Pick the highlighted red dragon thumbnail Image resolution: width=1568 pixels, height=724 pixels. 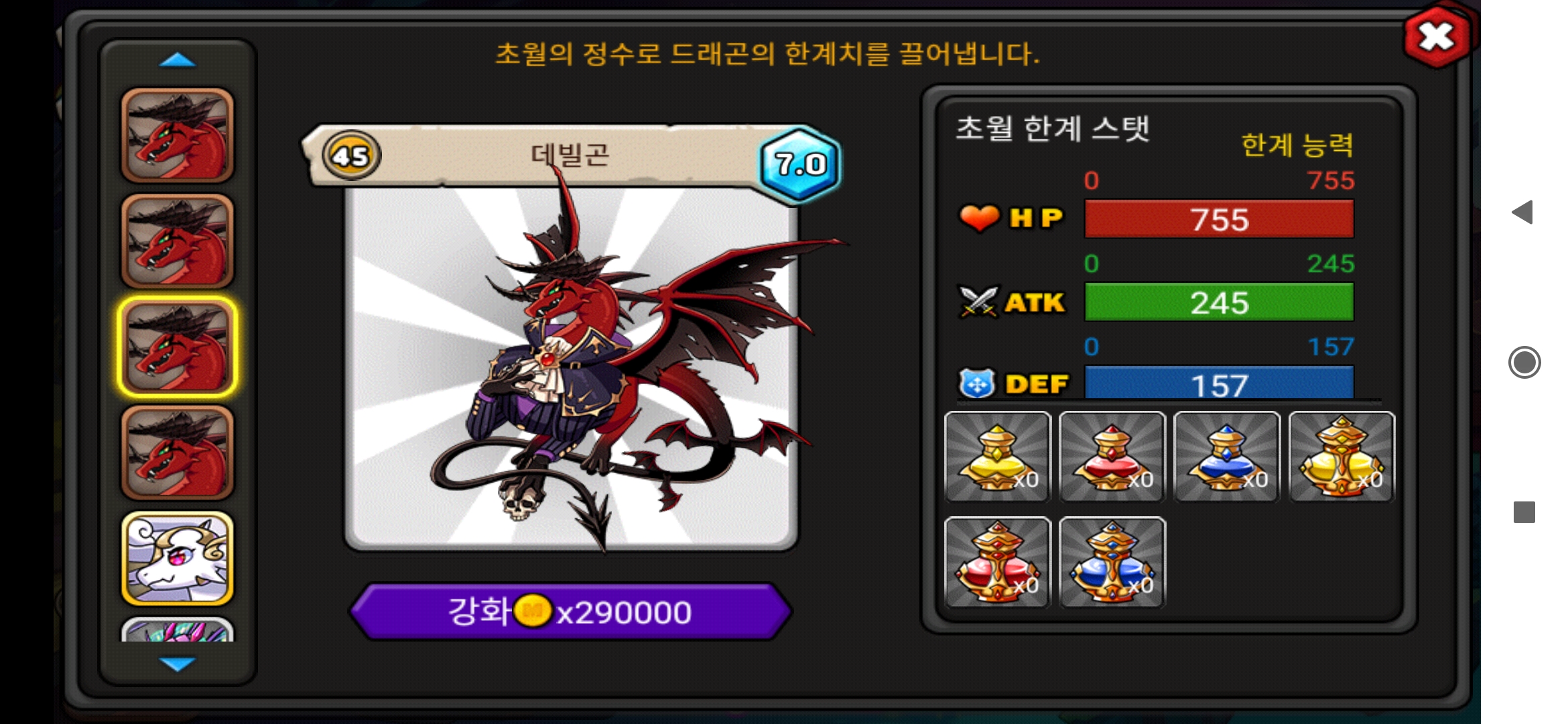[x=178, y=347]
